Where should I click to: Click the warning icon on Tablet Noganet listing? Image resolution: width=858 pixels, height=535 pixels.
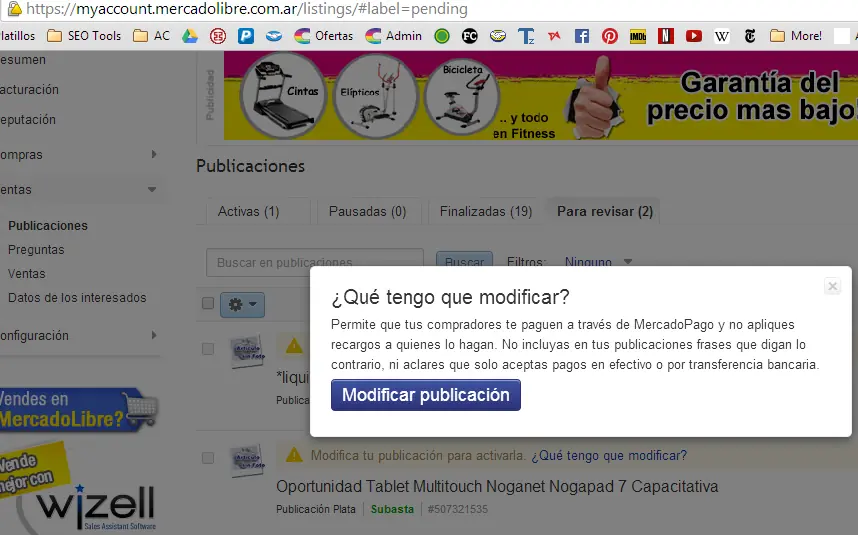coord(294,455)
